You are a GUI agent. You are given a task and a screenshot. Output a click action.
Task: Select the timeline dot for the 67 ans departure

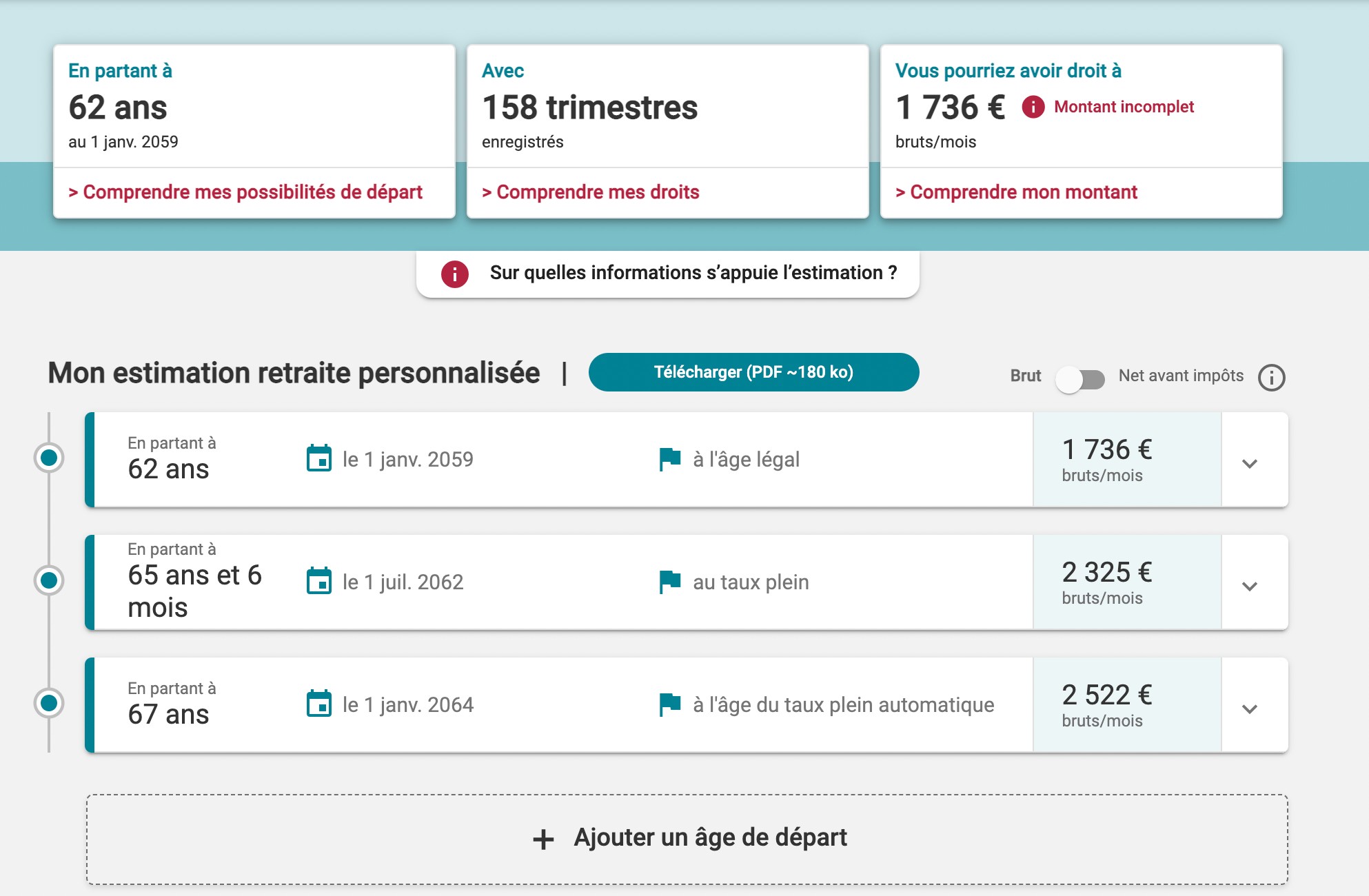[x=48, y=703]
